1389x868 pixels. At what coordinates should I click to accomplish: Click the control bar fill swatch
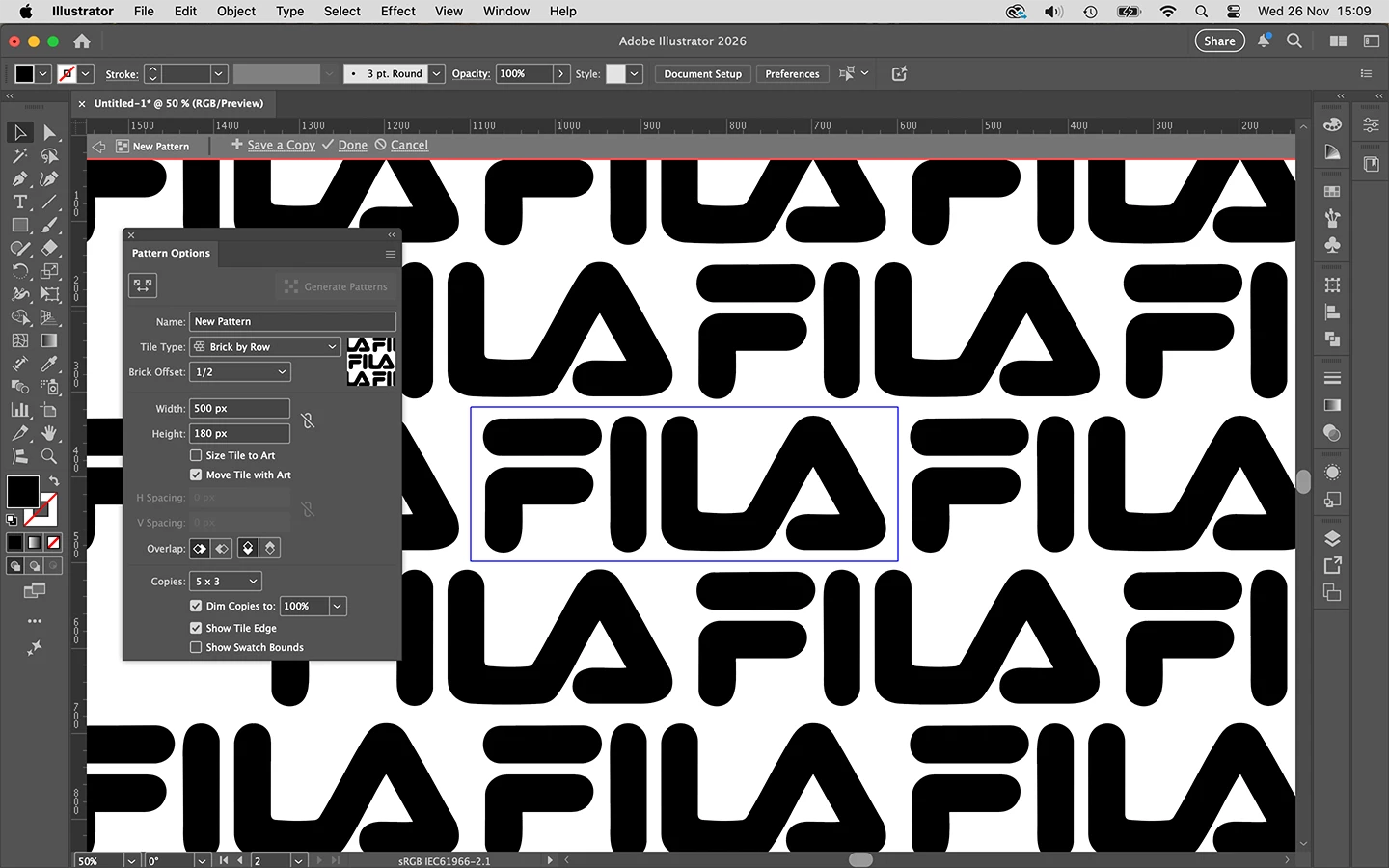pos(24,73)
